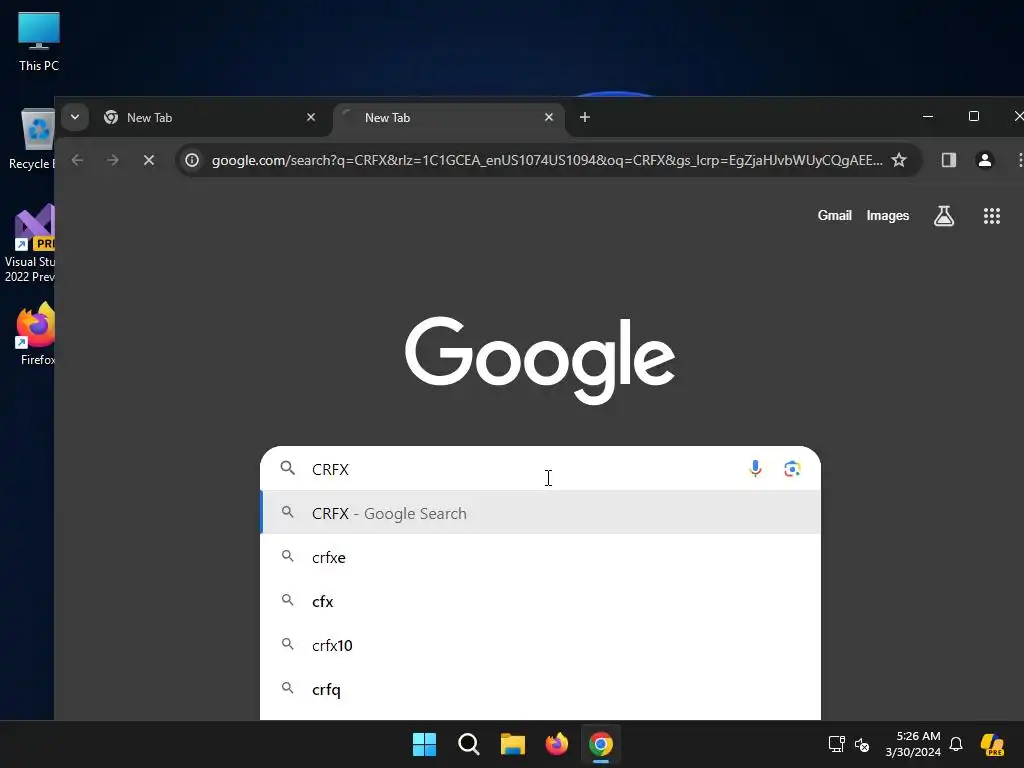Select the 'crfxe' suggestion
This screenshot has height=768, width=1024.
[x=541, y=557]
